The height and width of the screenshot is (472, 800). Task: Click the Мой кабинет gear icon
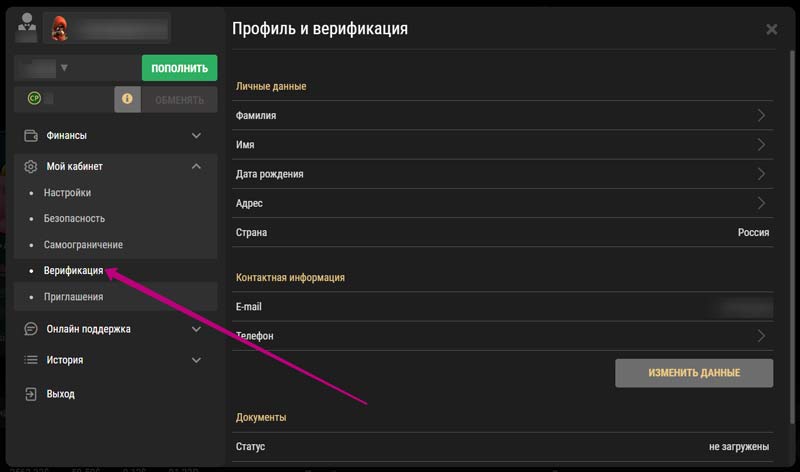(31, 166)
